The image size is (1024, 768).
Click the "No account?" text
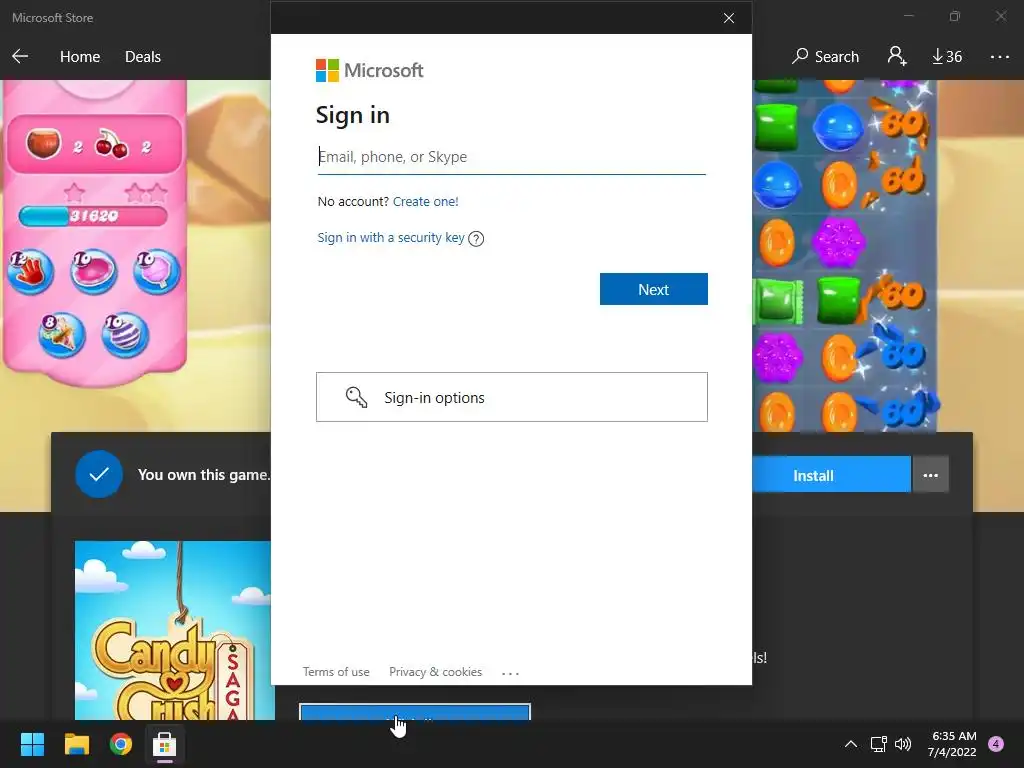click(353, 202)
